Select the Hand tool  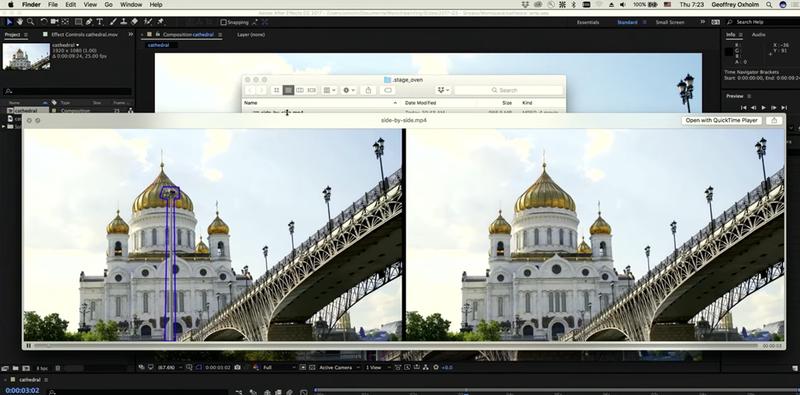tap(20, 22)
